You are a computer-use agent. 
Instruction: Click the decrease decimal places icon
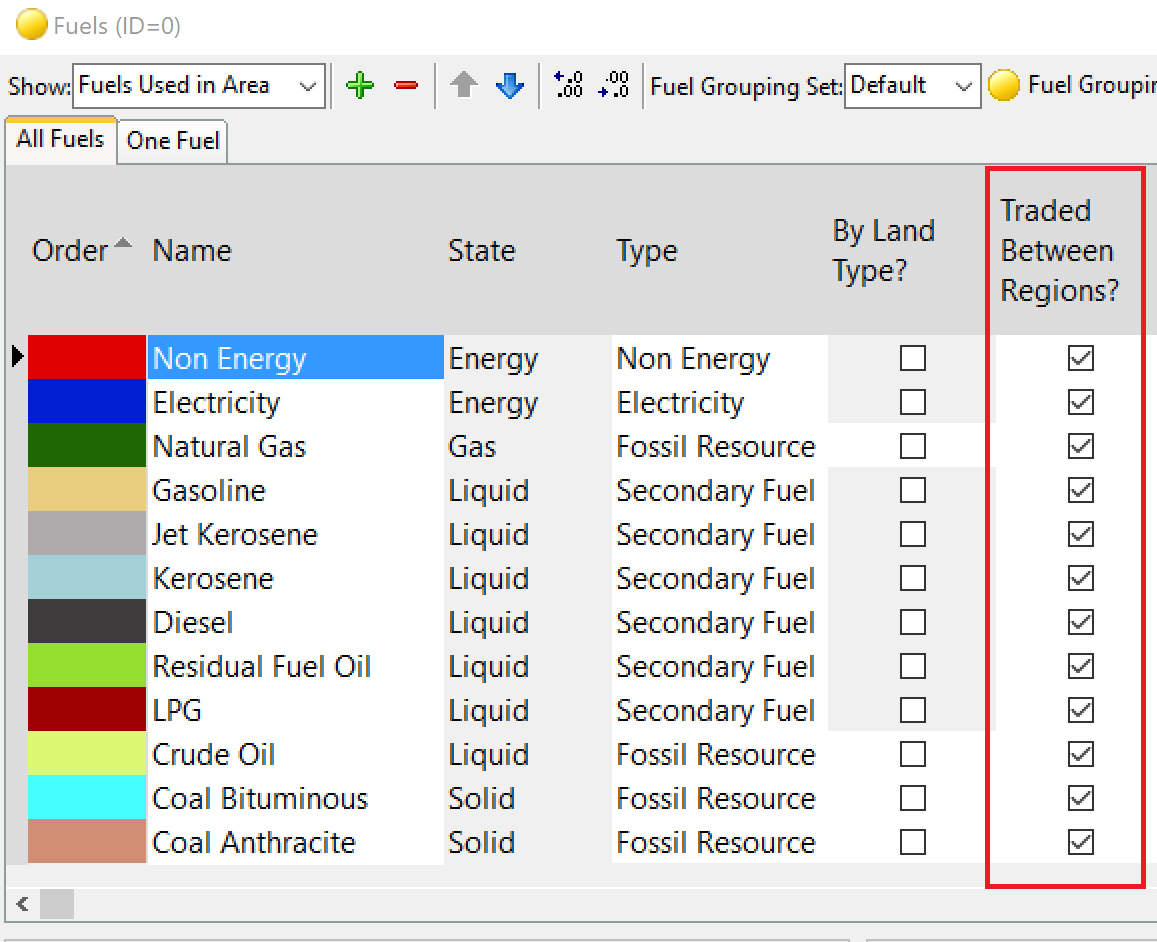coord(614,86)
